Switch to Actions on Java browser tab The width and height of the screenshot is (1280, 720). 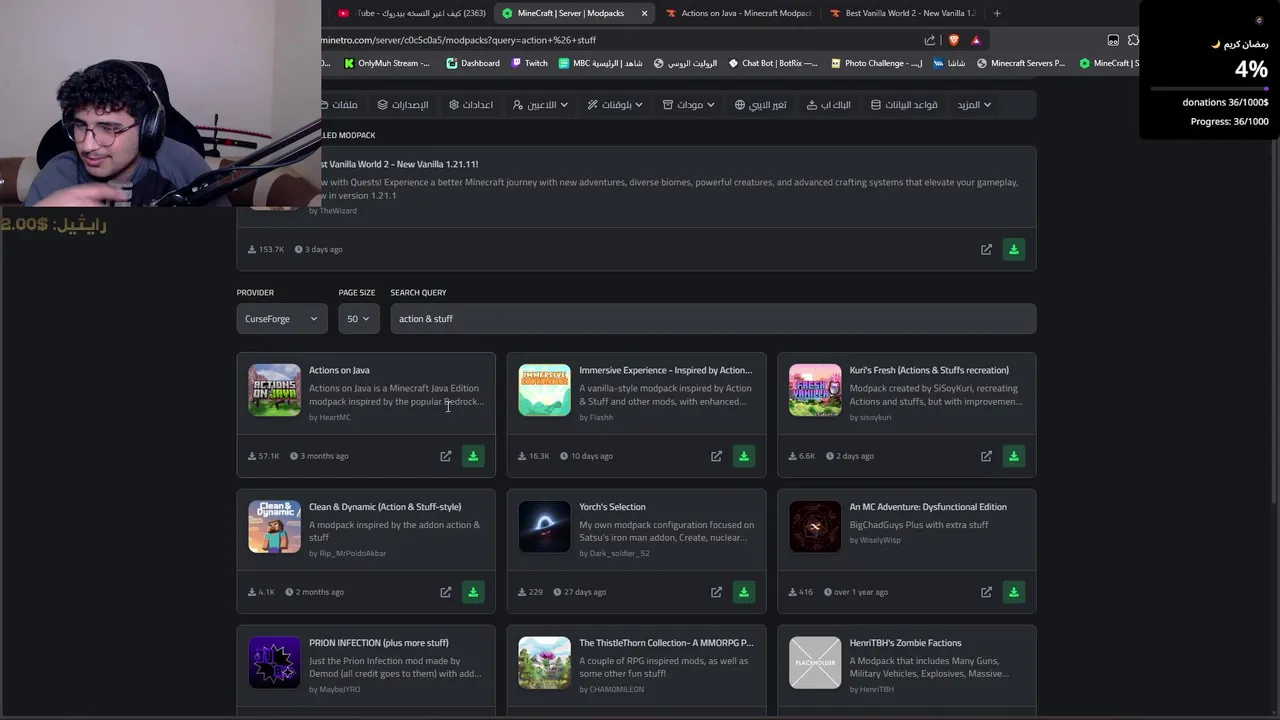(x=738, y=13)
